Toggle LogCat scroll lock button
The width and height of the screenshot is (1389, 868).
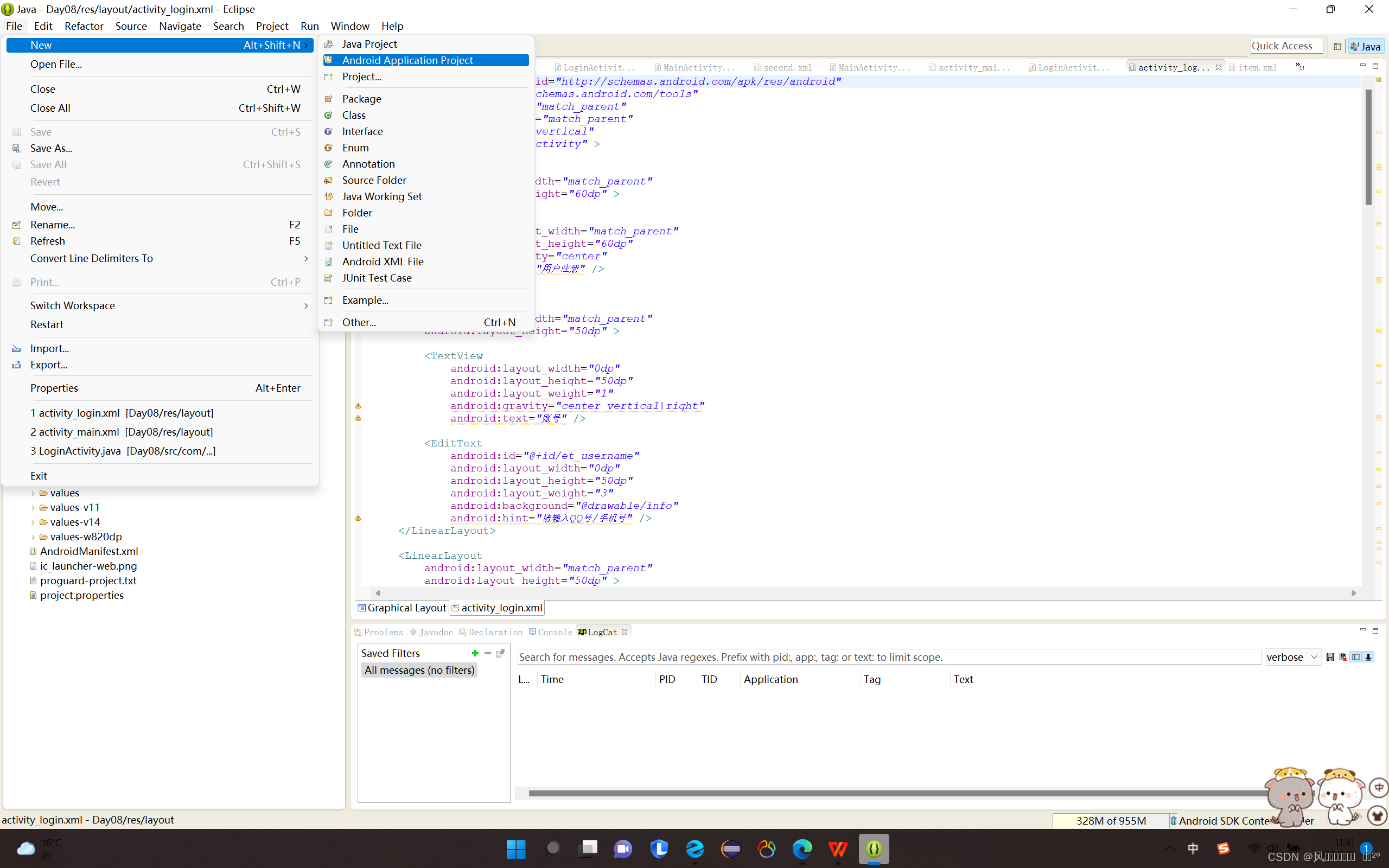pos(1368,657)
